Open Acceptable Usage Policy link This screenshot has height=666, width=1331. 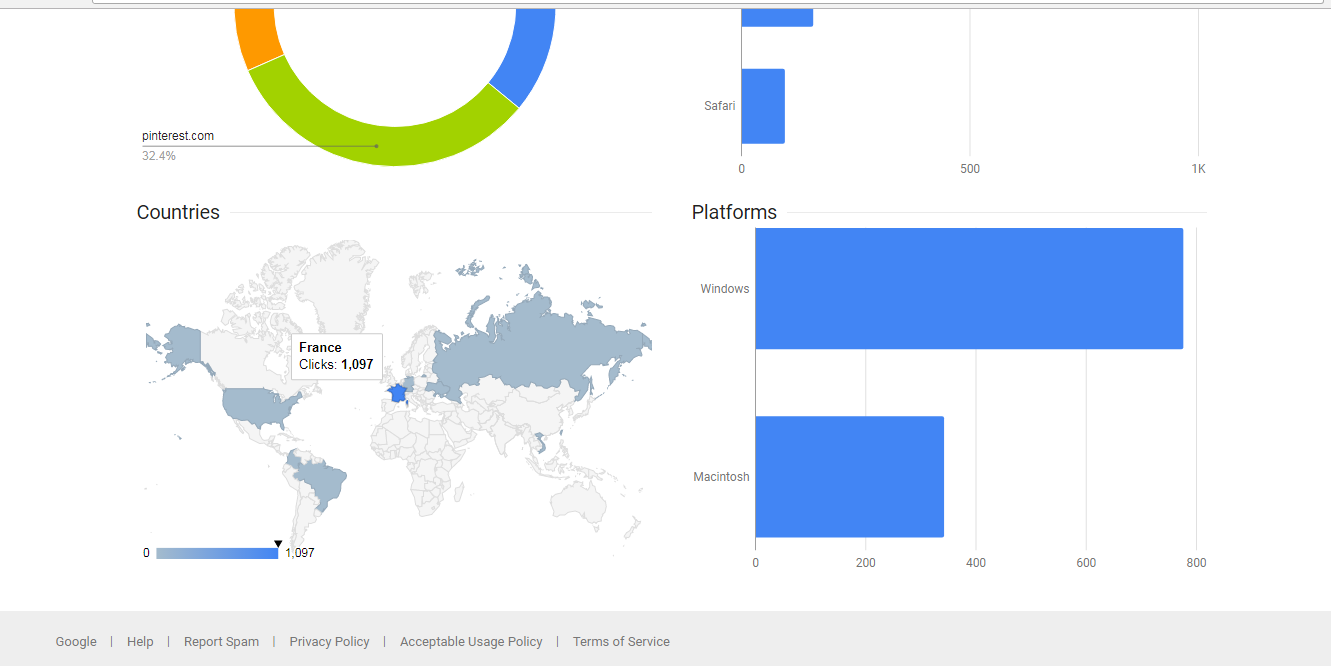(x=471, y=642)
